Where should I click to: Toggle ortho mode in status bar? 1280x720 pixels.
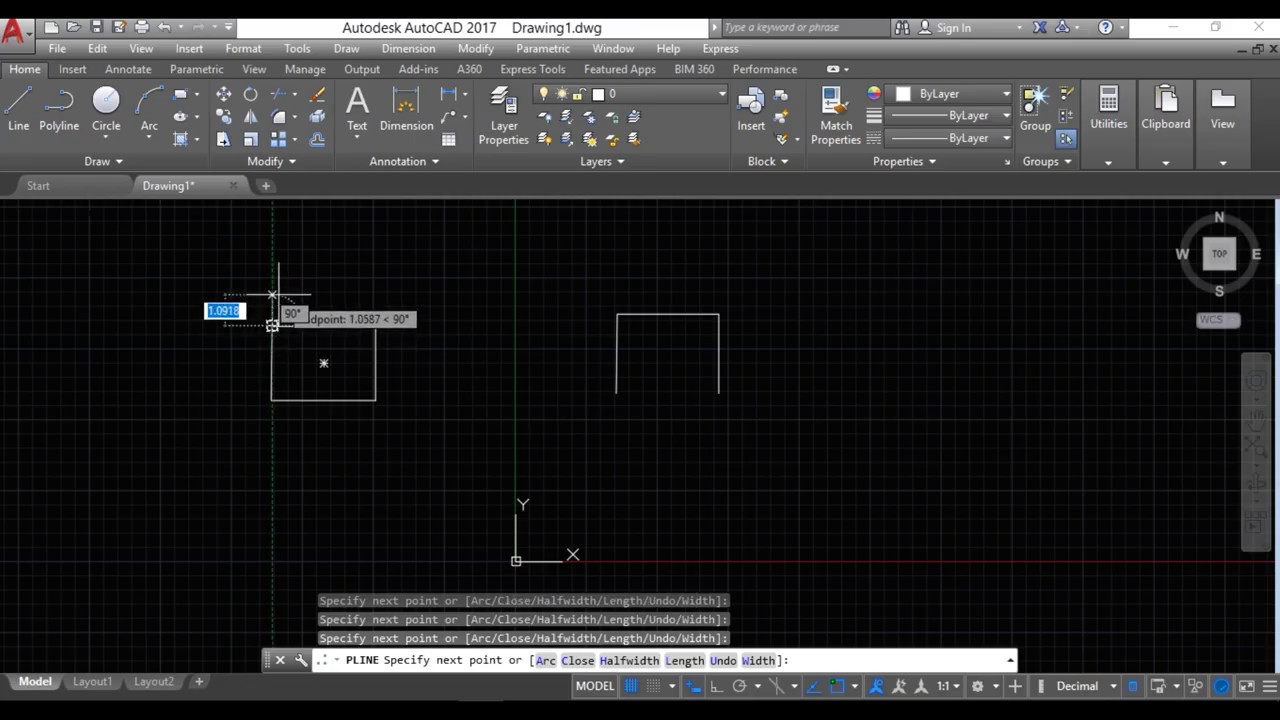(x=716, y=686)
